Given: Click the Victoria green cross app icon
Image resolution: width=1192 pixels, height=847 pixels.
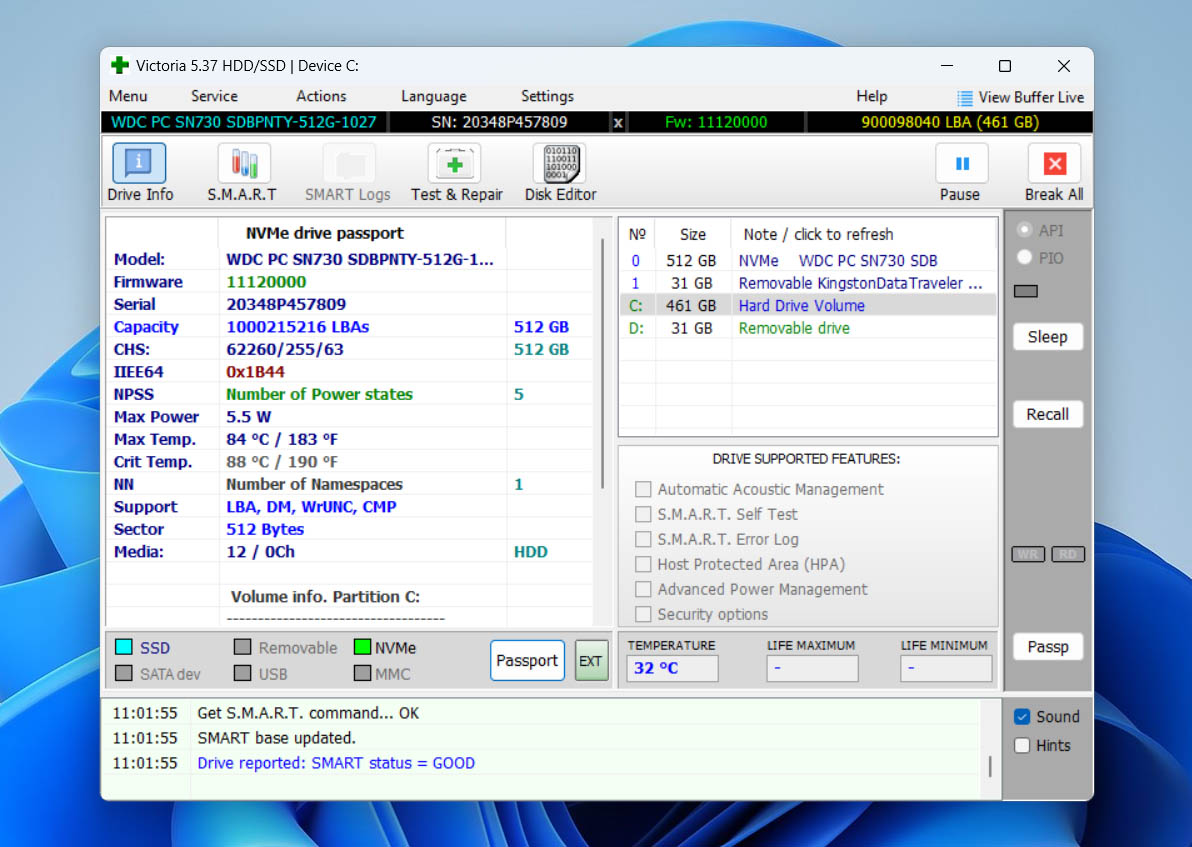Looking at the screenshot, I should [120, 65].
